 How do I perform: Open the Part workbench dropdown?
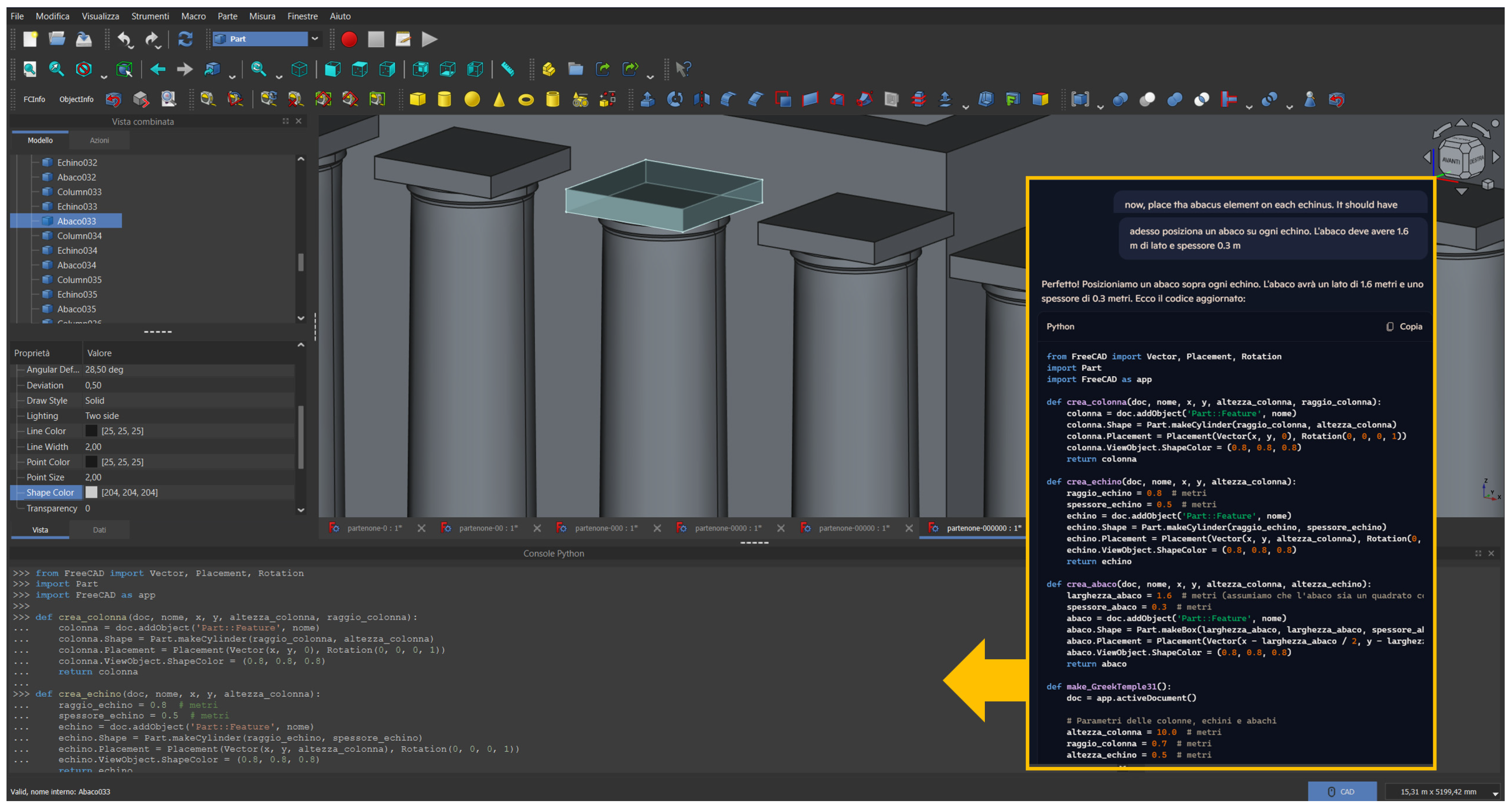(315, 39)
